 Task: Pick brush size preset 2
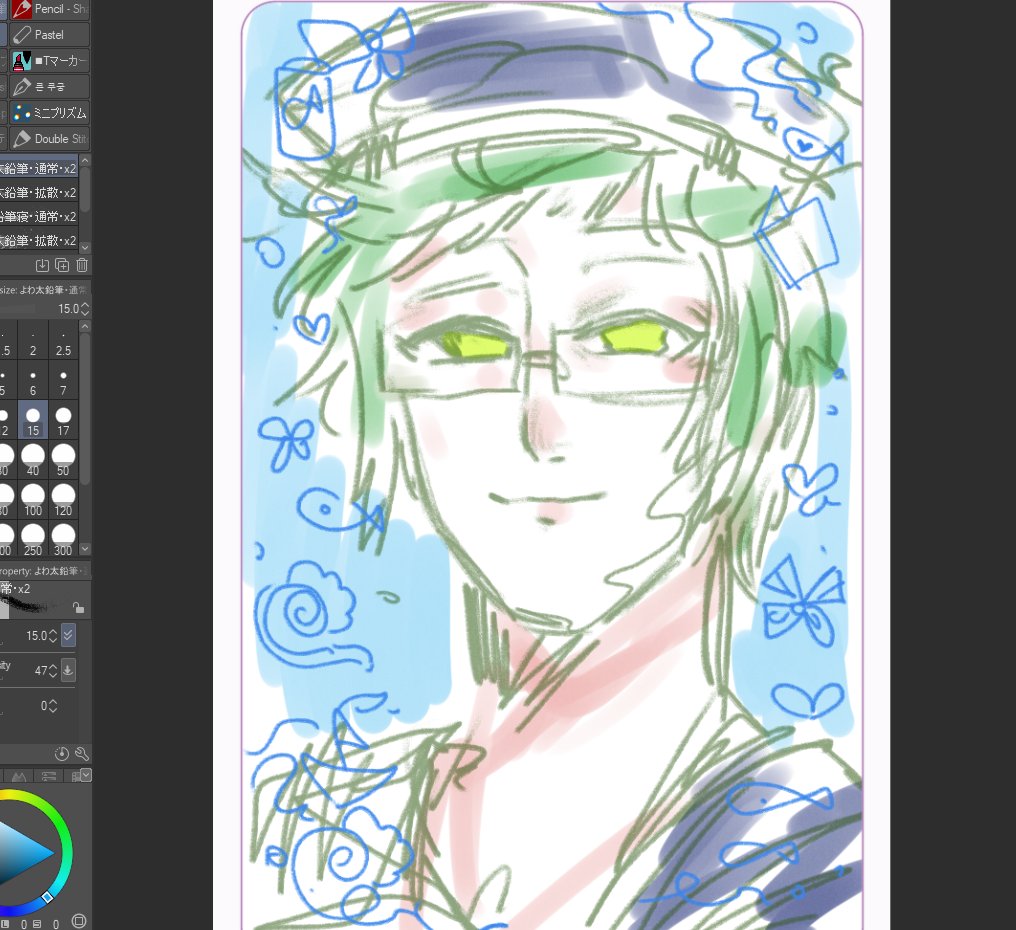click(33, 342)
